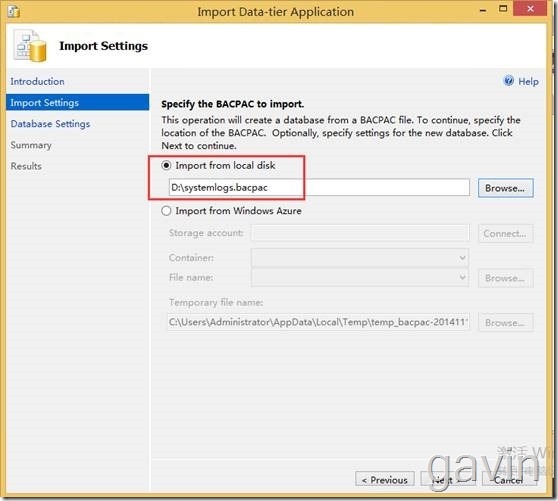Click the Storage account input field
Screen dimensions: 558x501
(360, 233)
